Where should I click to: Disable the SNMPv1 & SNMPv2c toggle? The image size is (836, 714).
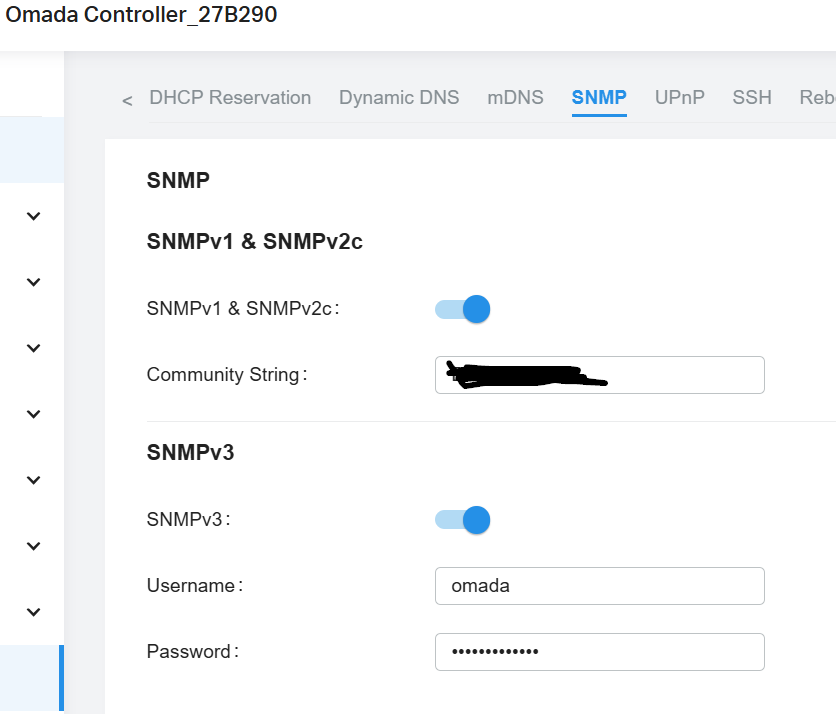click(x=461, y=310)
